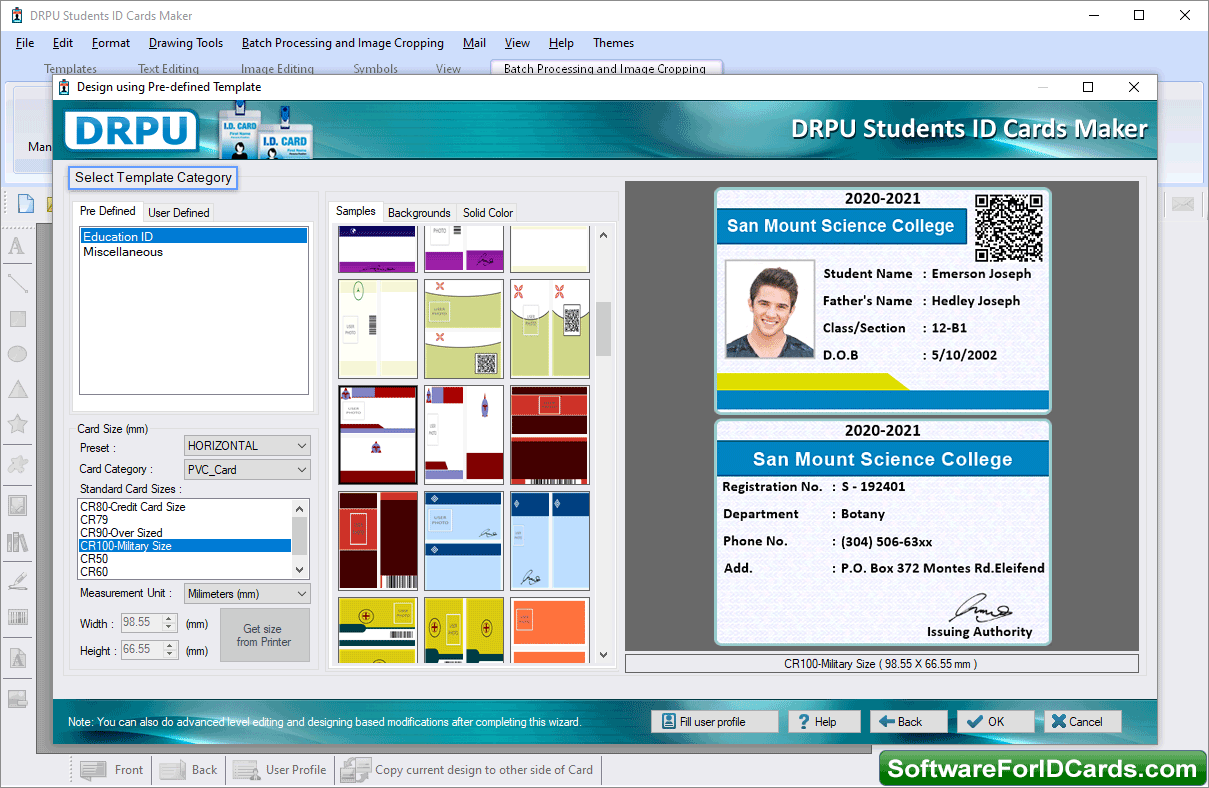This screenshot has width=1209, height=788.
Task: Expand the Card Category dropdown
Action: [248, 469]
